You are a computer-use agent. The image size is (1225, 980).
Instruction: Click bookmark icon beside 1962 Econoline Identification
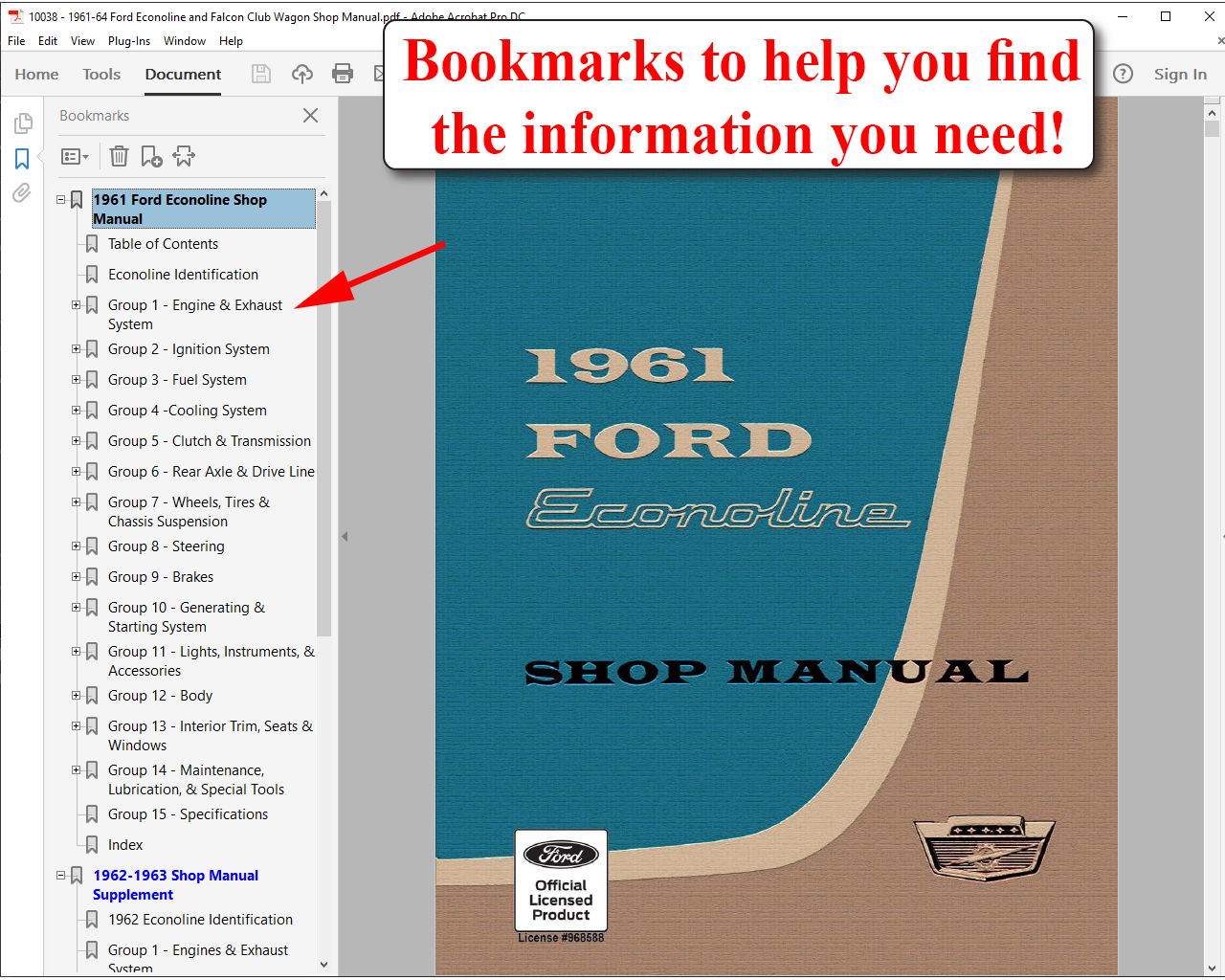click(x=92, y=920)
